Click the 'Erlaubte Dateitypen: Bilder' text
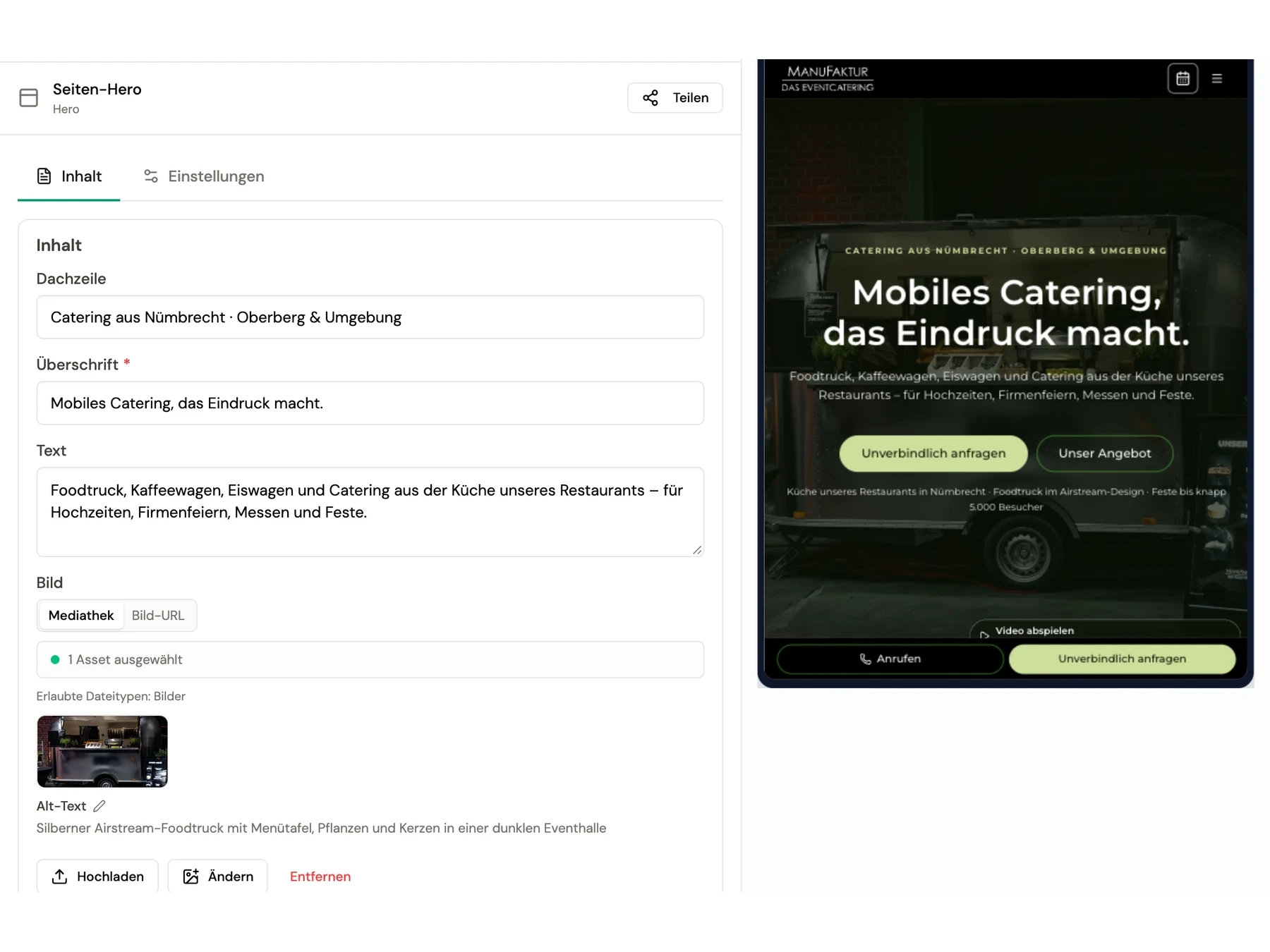The height and width of the screenshot is (952, 1270). click(111, 696)
